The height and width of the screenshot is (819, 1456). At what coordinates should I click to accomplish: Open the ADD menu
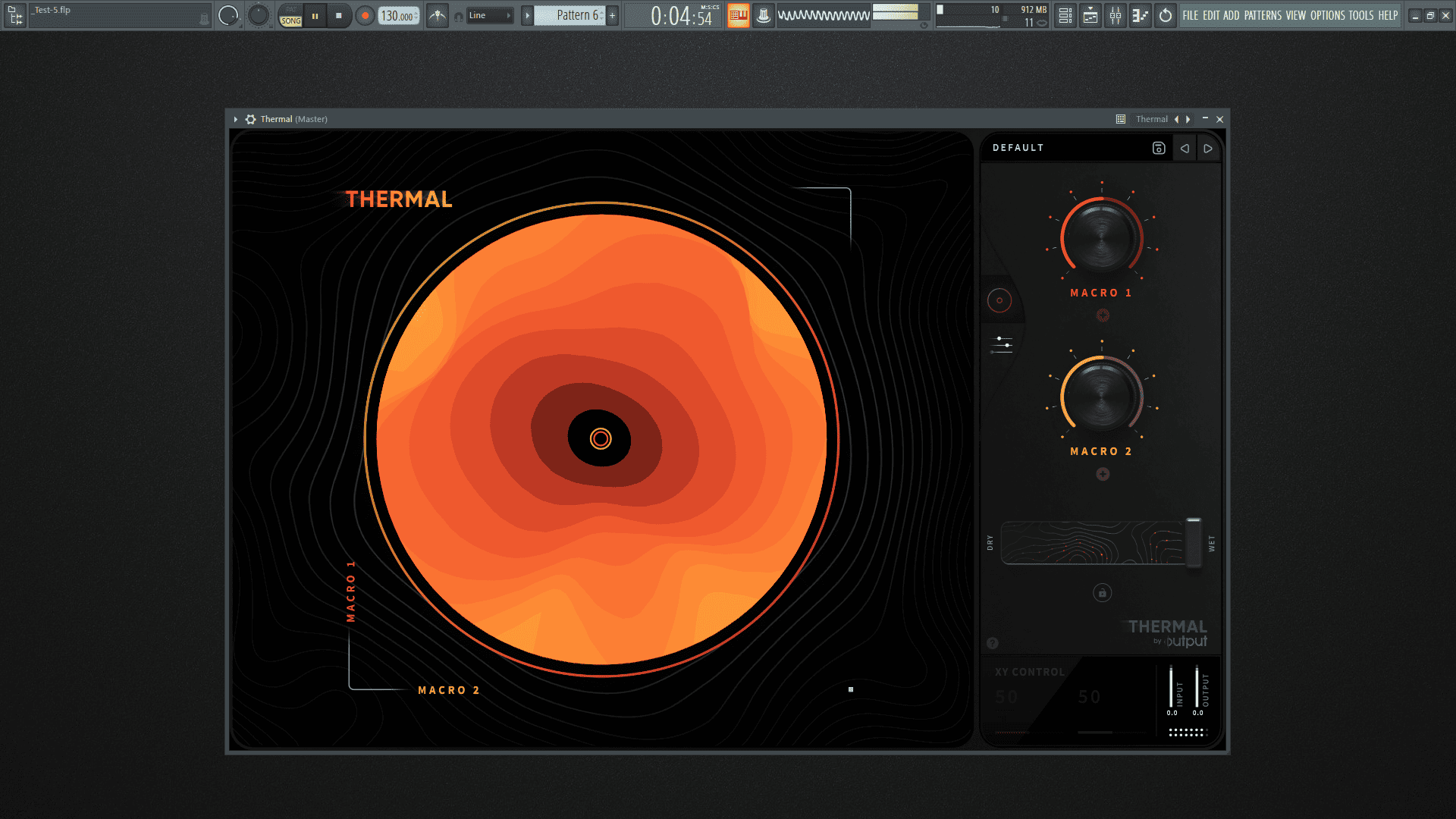tap(1231, 15)
